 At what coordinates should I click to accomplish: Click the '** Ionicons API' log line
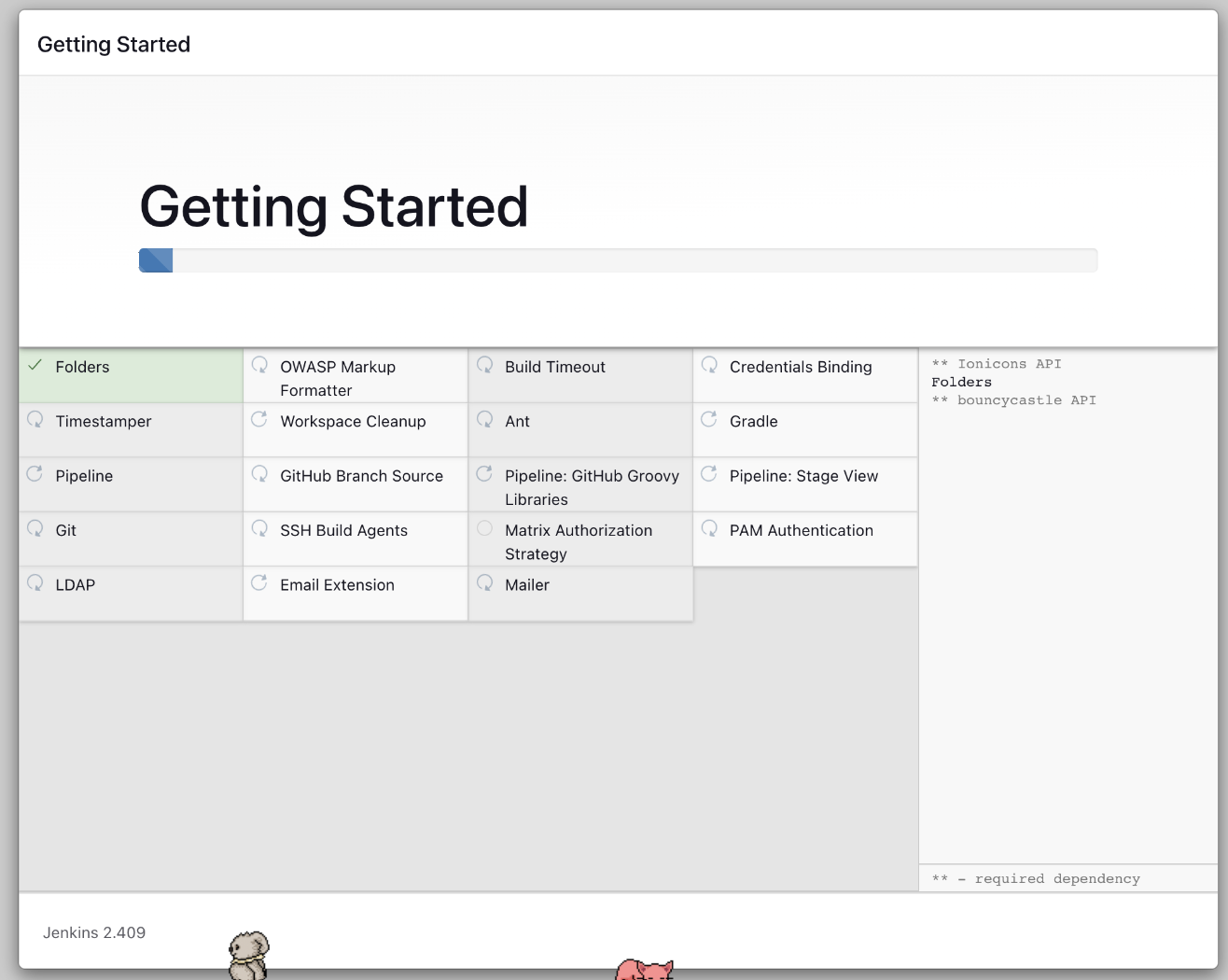[997, 364]
